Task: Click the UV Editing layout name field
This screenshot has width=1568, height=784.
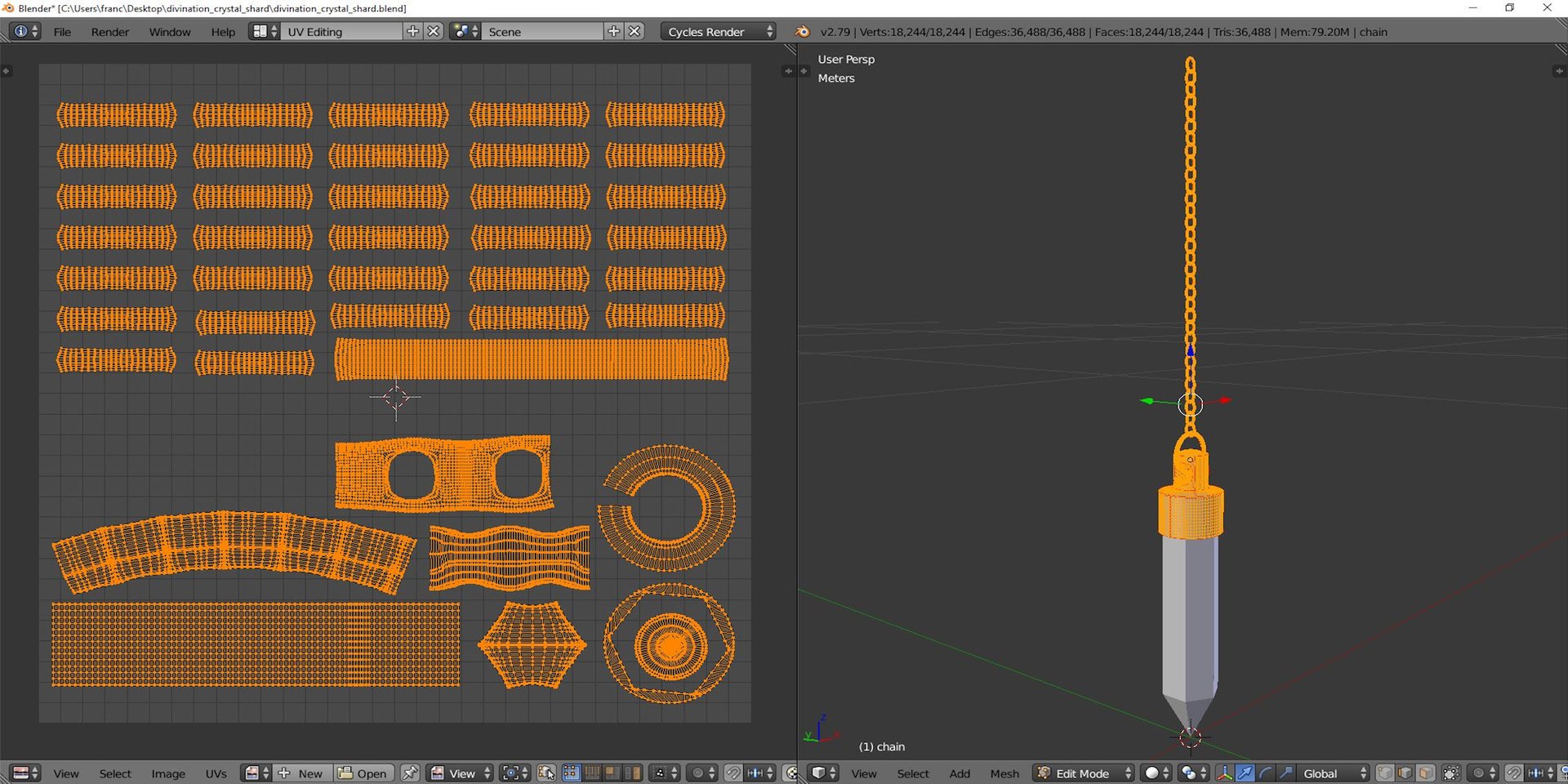Action: 341,32
